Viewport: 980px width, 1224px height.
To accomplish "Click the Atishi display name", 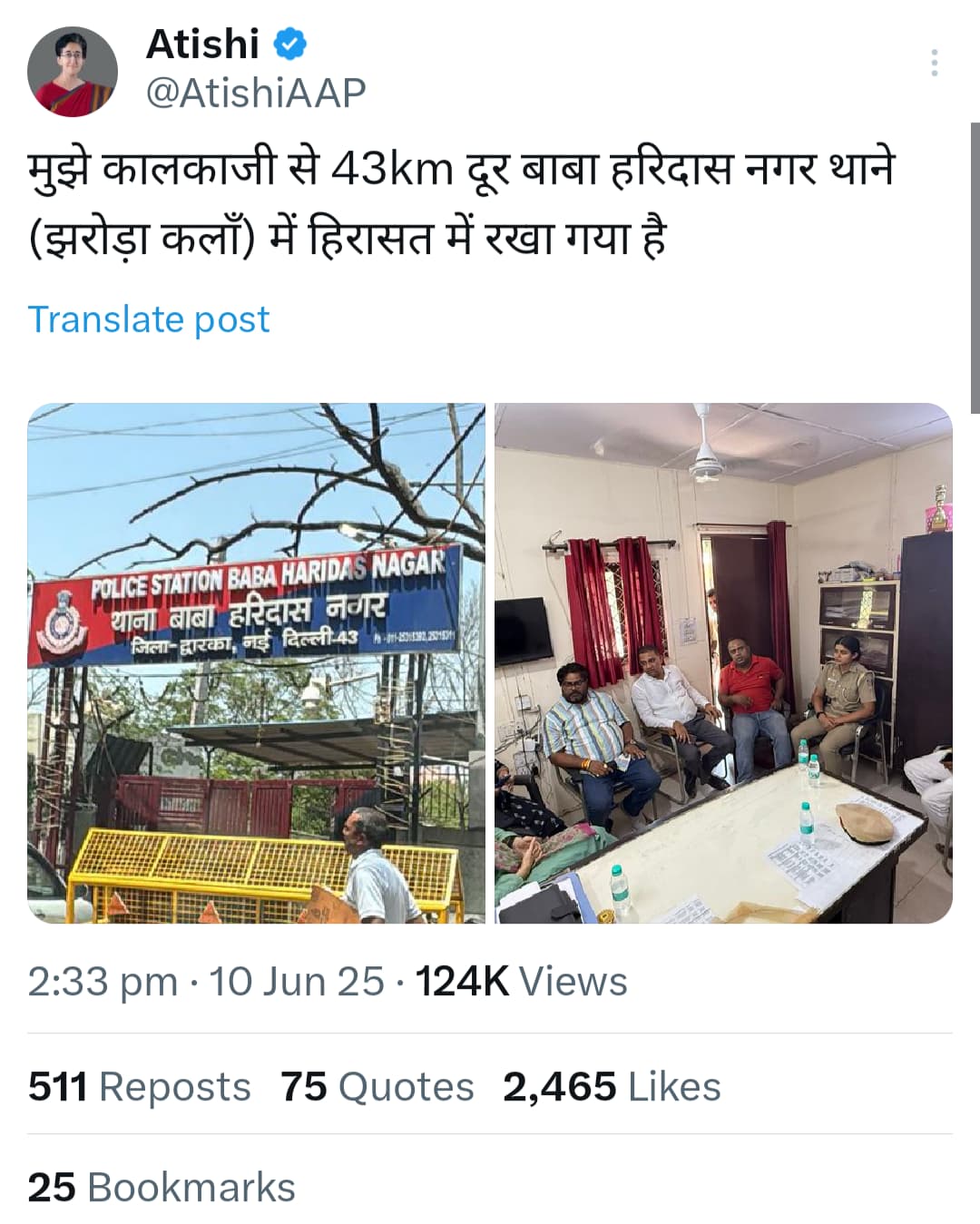I will [x=202, y=44].
